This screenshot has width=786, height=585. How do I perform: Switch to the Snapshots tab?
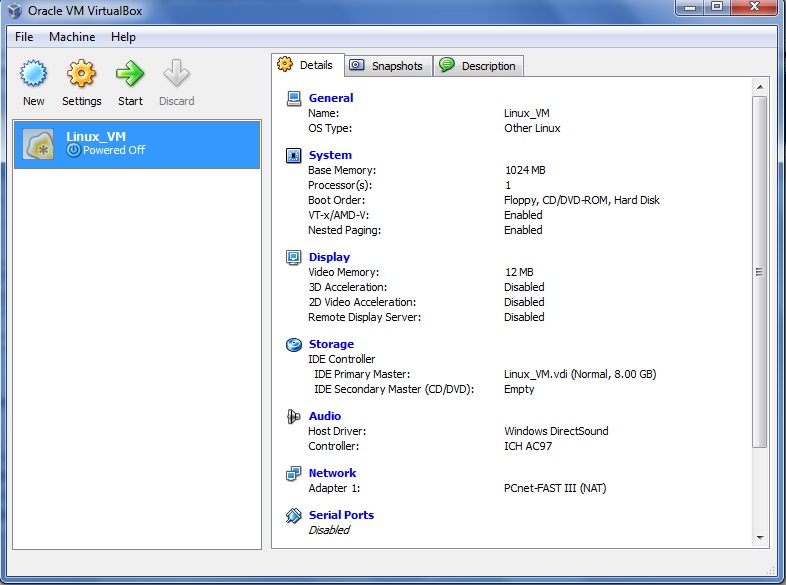click(388, 66)
